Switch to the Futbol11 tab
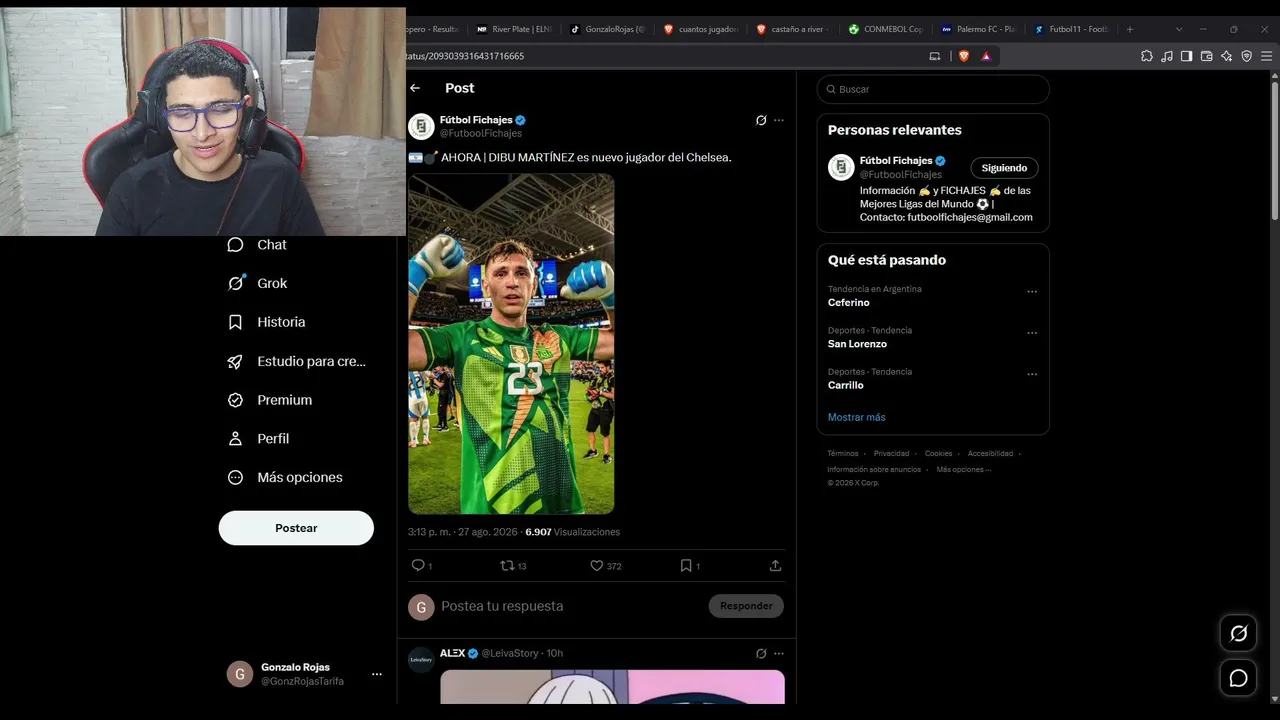The width and height of the screenshot is (1280, 720). pos(1072,29)
